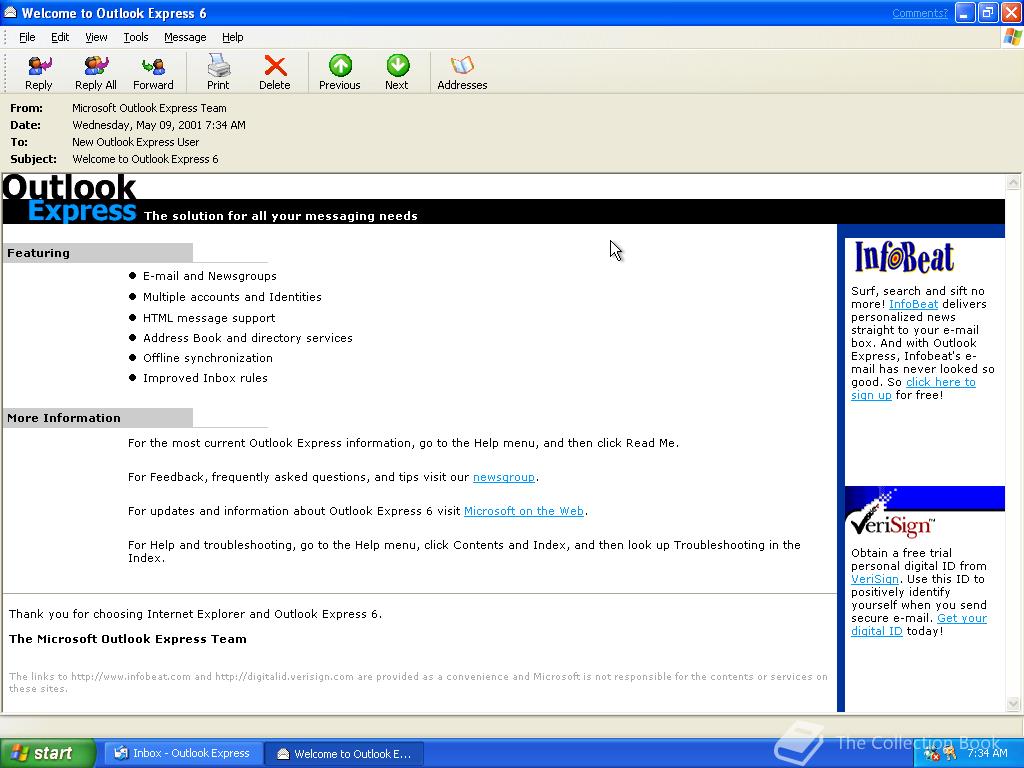This screenshot has width=1024, height=768.
Task: Click the InfoBeat text link
Action: pos(914,304)
